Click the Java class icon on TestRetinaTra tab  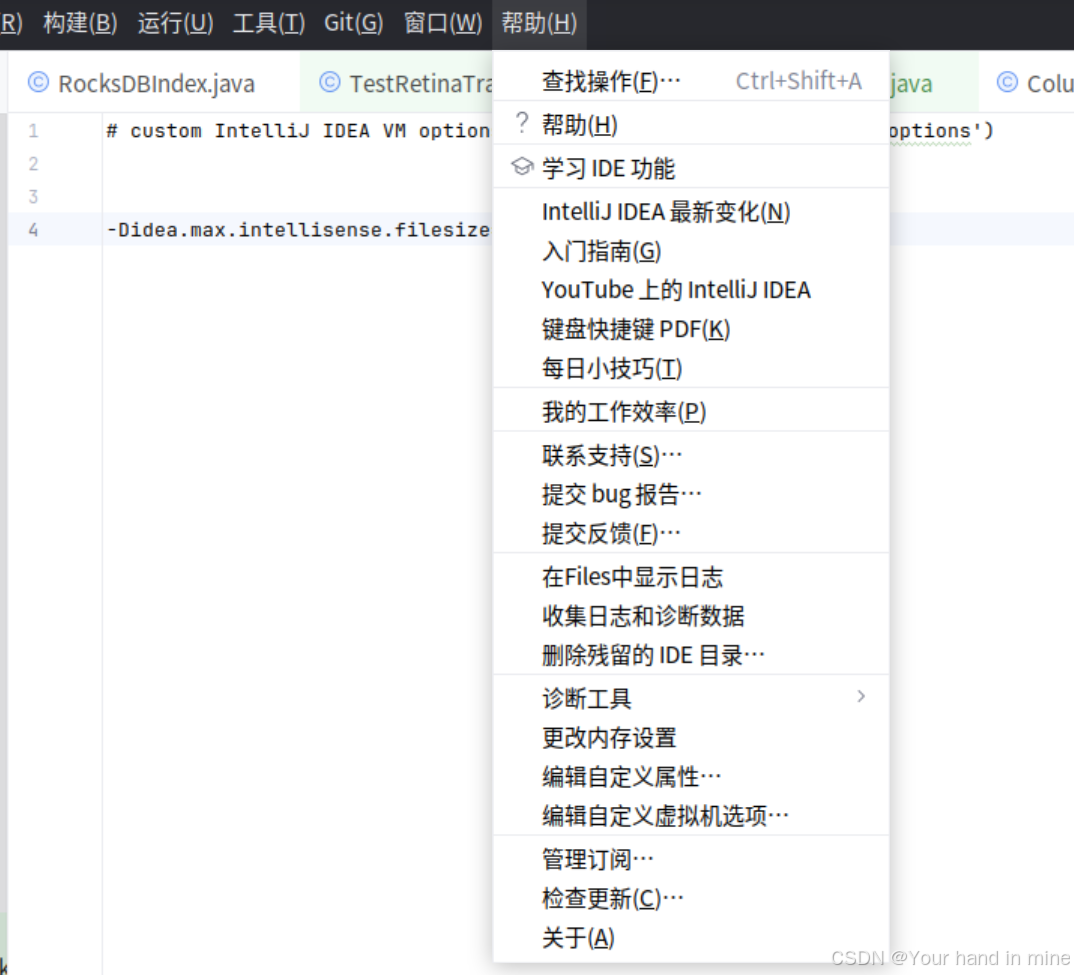point(330,84)
